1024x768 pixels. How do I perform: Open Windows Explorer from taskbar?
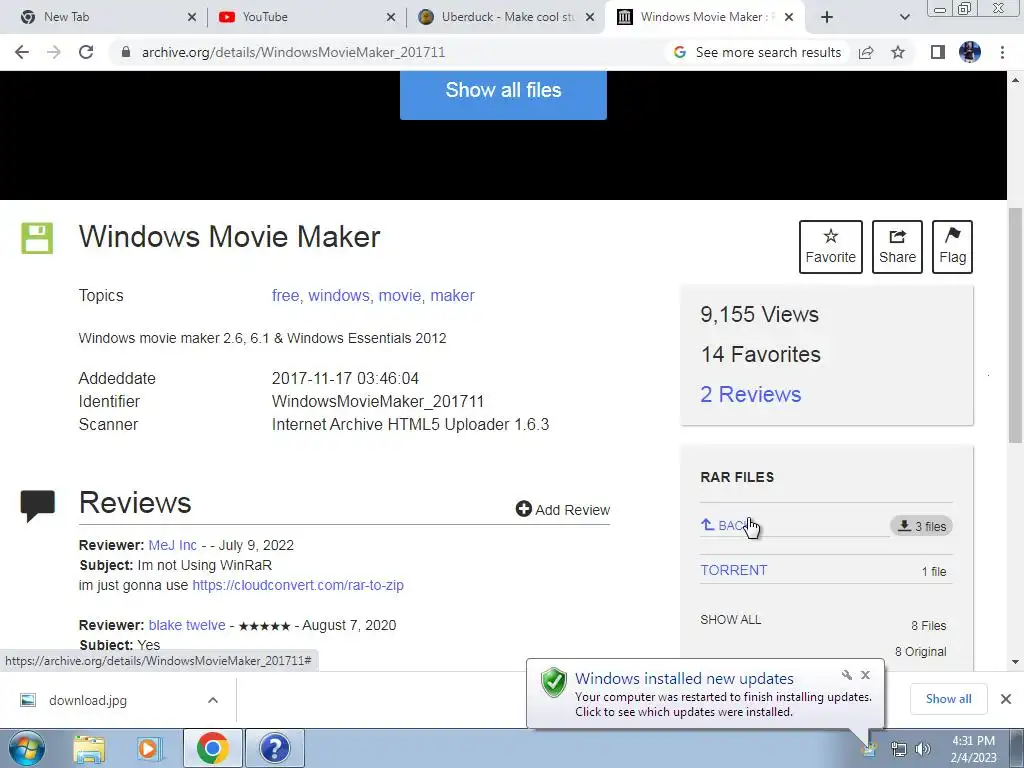pos(89,749)
